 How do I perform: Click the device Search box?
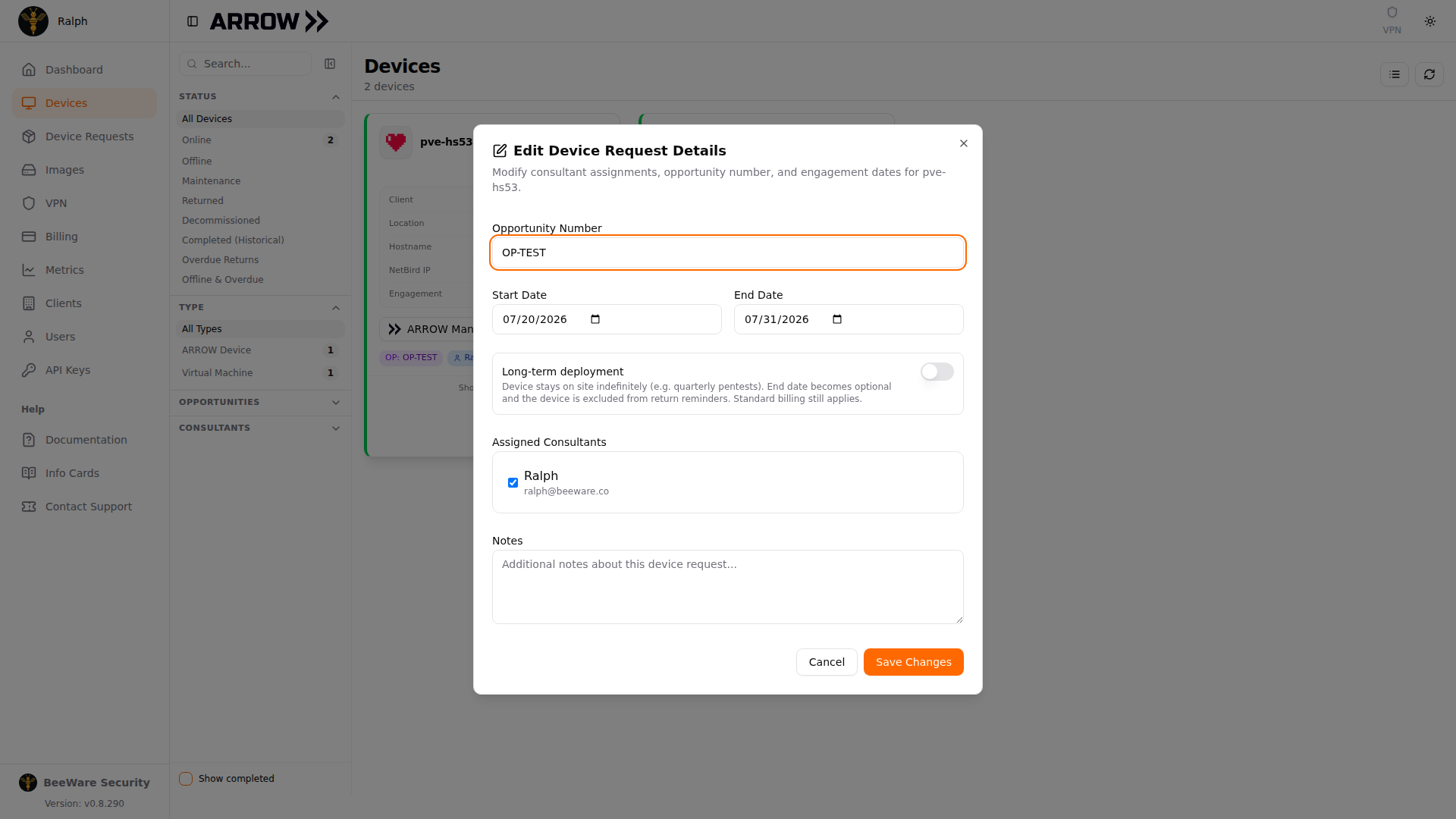point(245,64)
